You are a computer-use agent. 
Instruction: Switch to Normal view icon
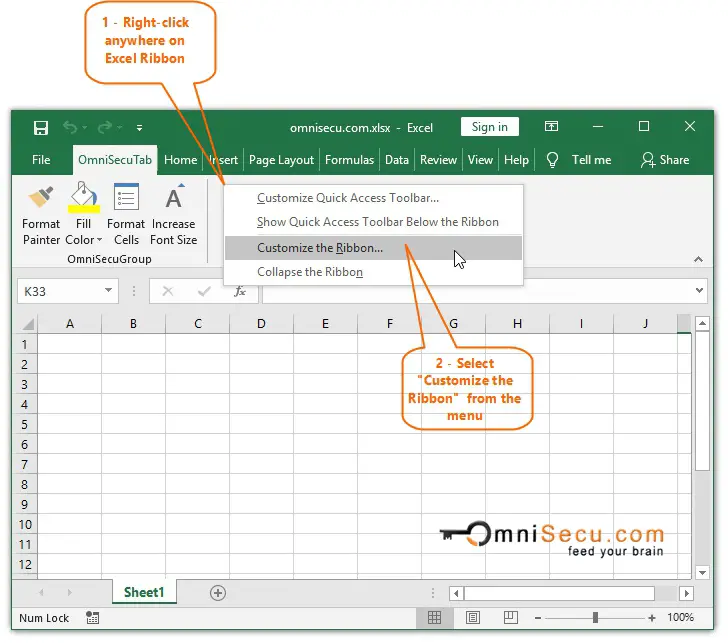click(435, 617)
